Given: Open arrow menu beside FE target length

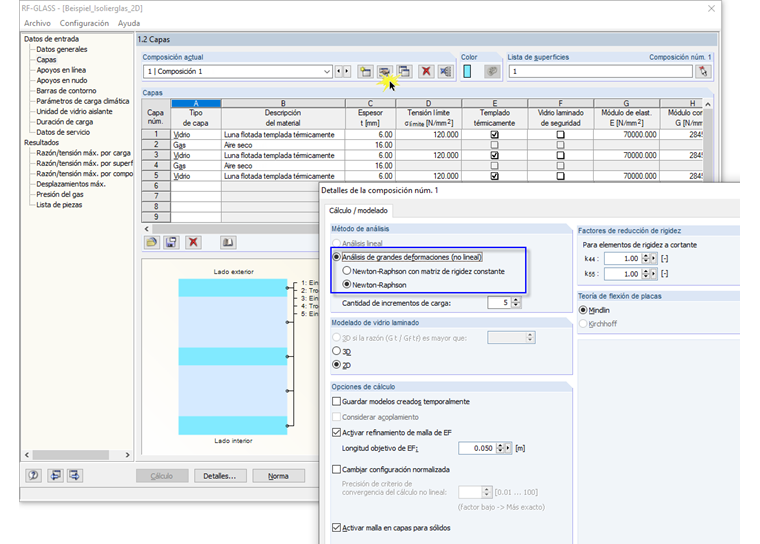Looking at the screenshot, I should point(508,448).
